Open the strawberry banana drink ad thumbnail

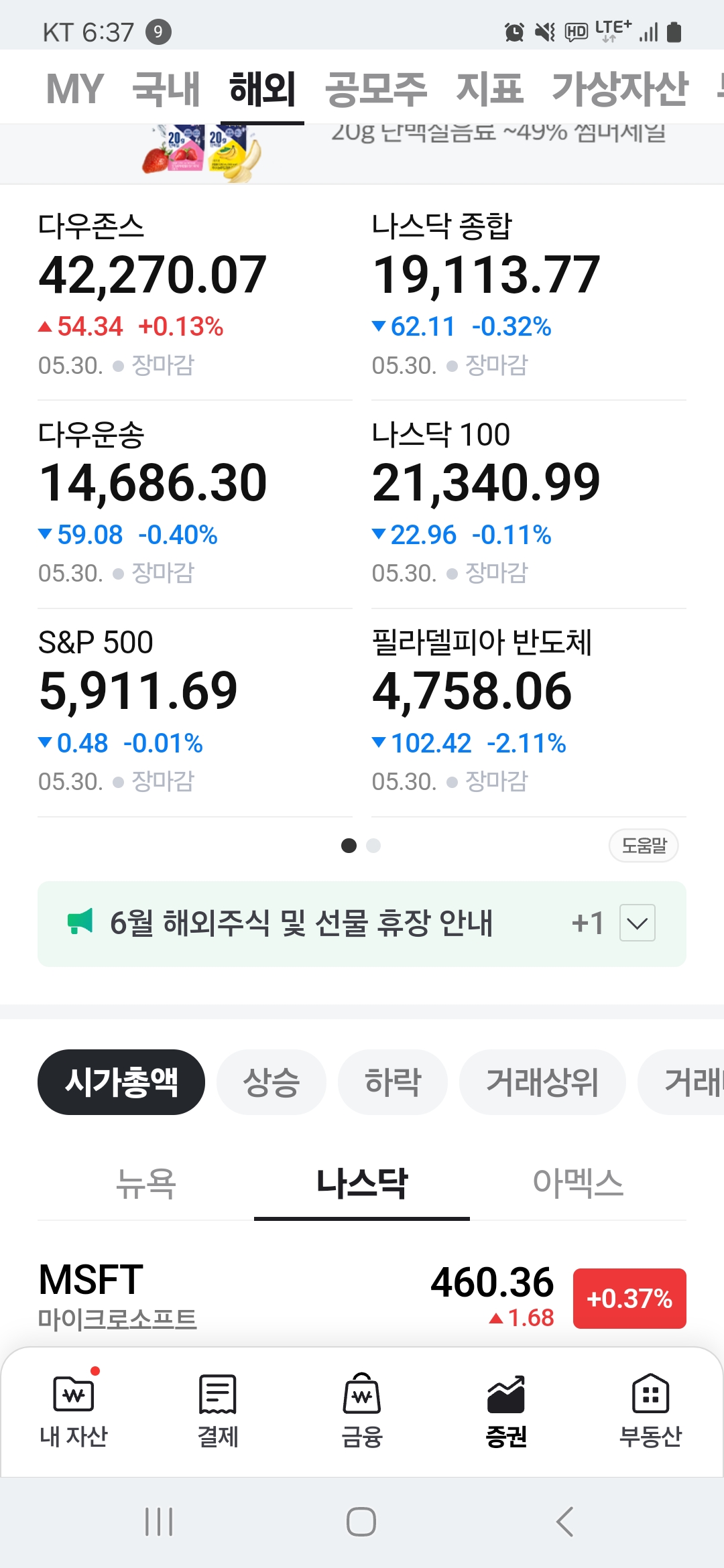point(201,153)
